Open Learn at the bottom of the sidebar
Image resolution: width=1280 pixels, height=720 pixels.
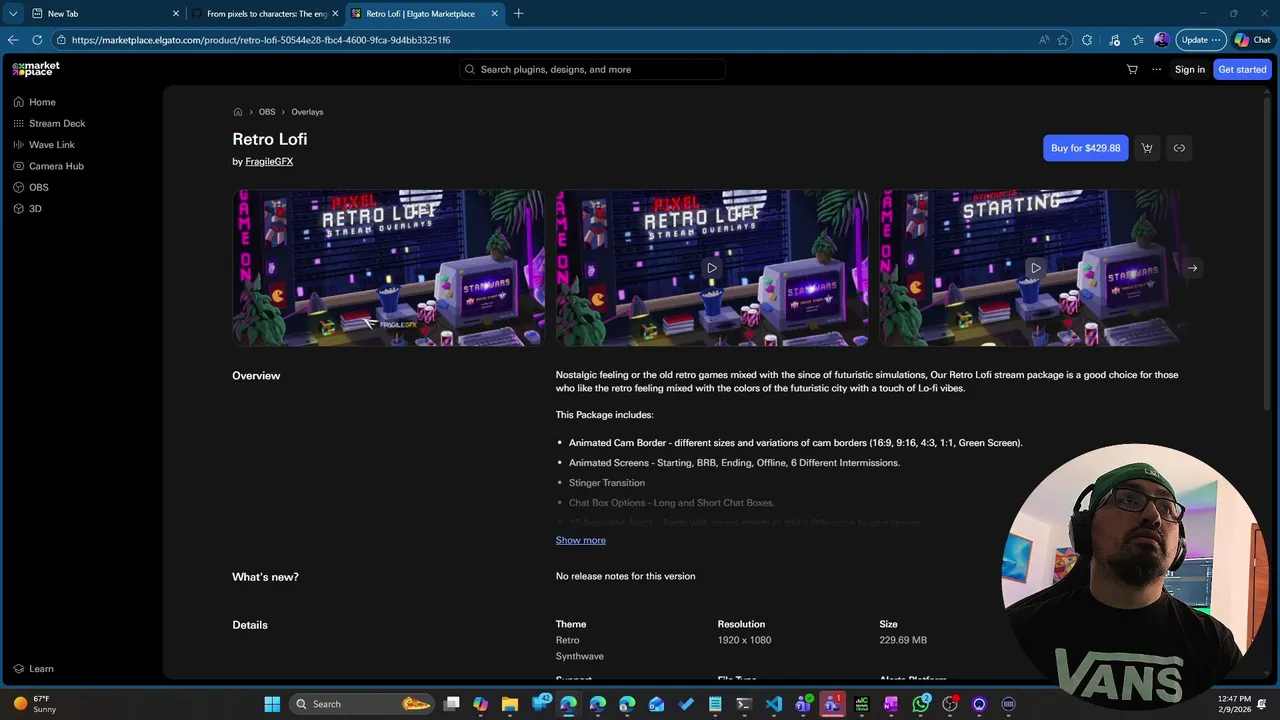point(34,669)
